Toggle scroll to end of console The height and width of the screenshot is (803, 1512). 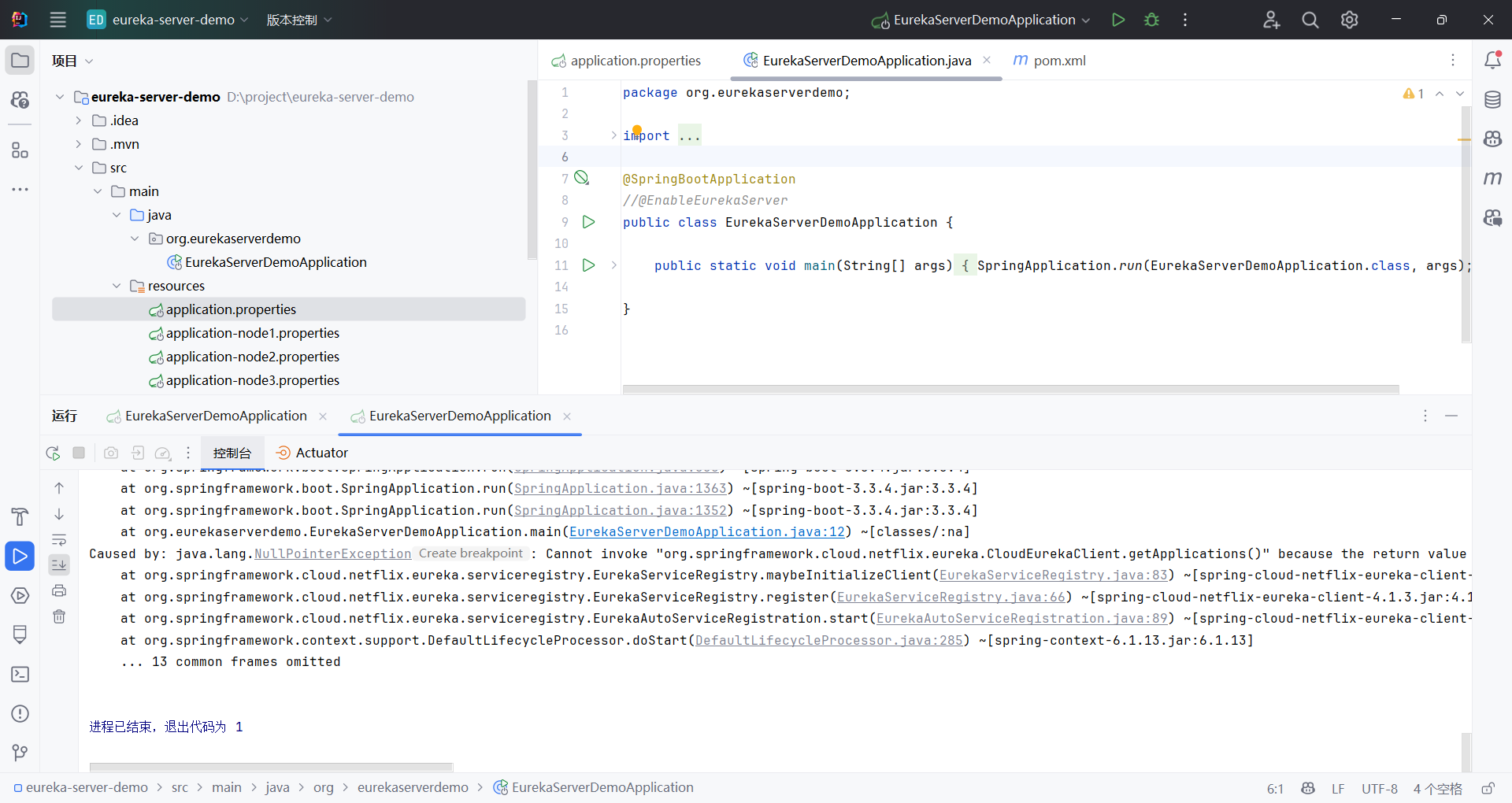(x=59, y=564)
